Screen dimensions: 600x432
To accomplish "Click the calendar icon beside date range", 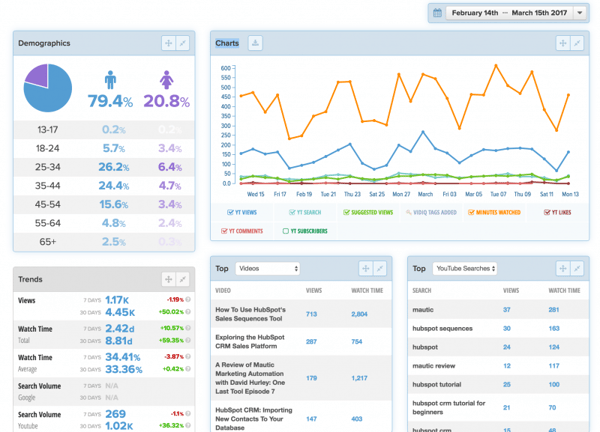I will tap(437, 13).
